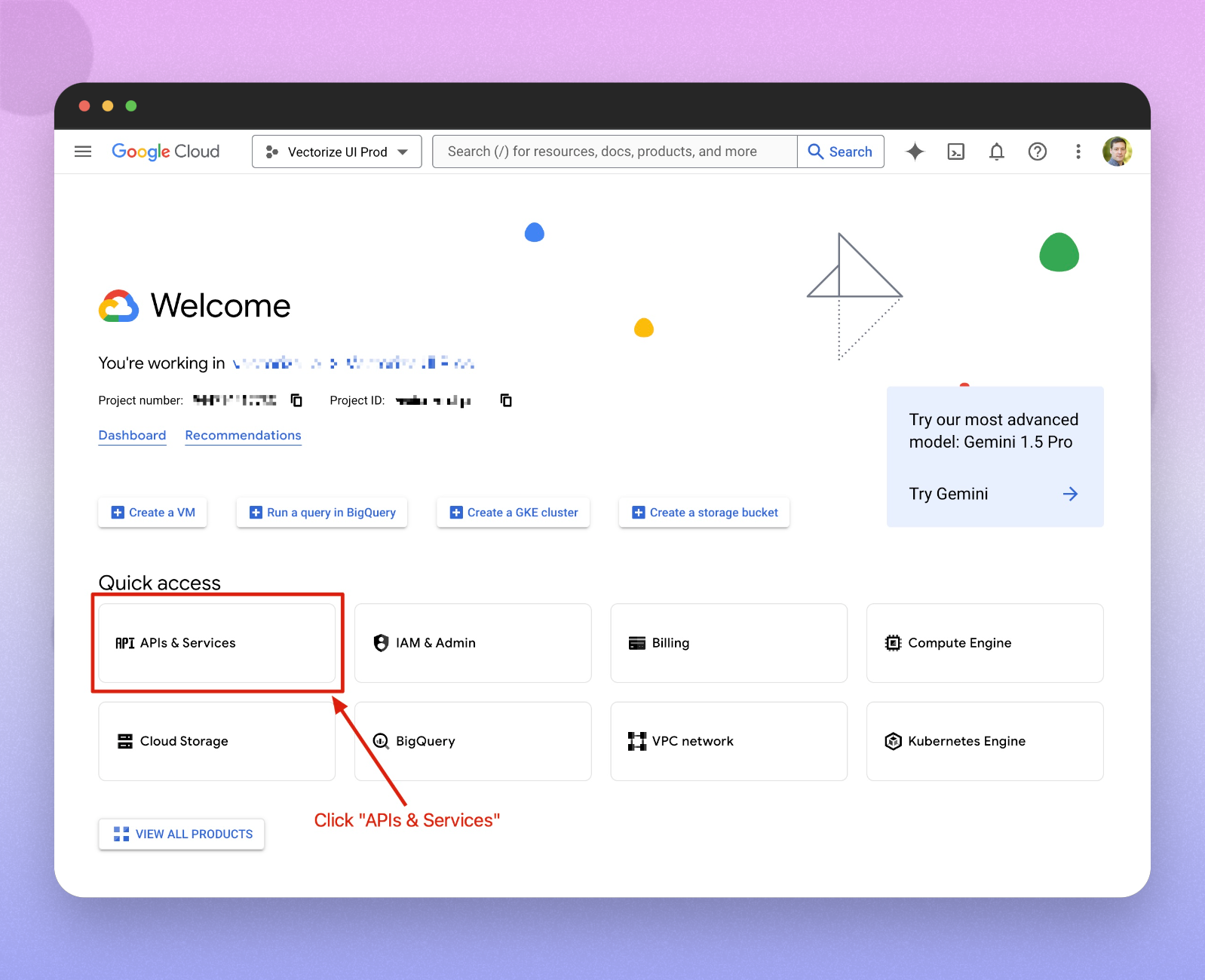Click the Try Gemini text
The width and height of the screenshot is (1205, 980).
948,494
